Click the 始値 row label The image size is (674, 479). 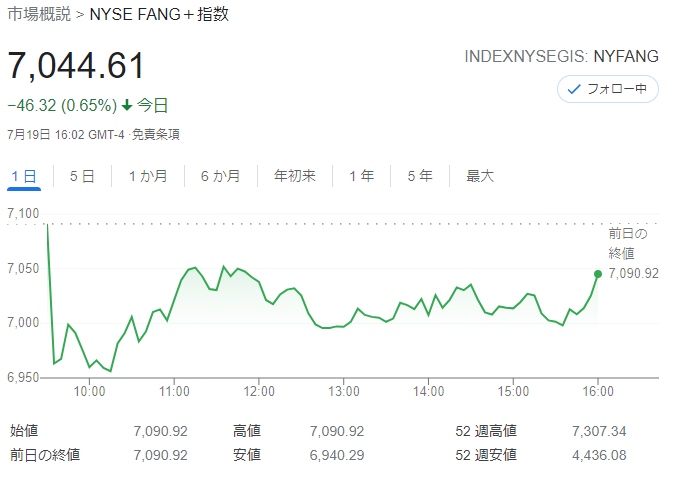point(24,431)
